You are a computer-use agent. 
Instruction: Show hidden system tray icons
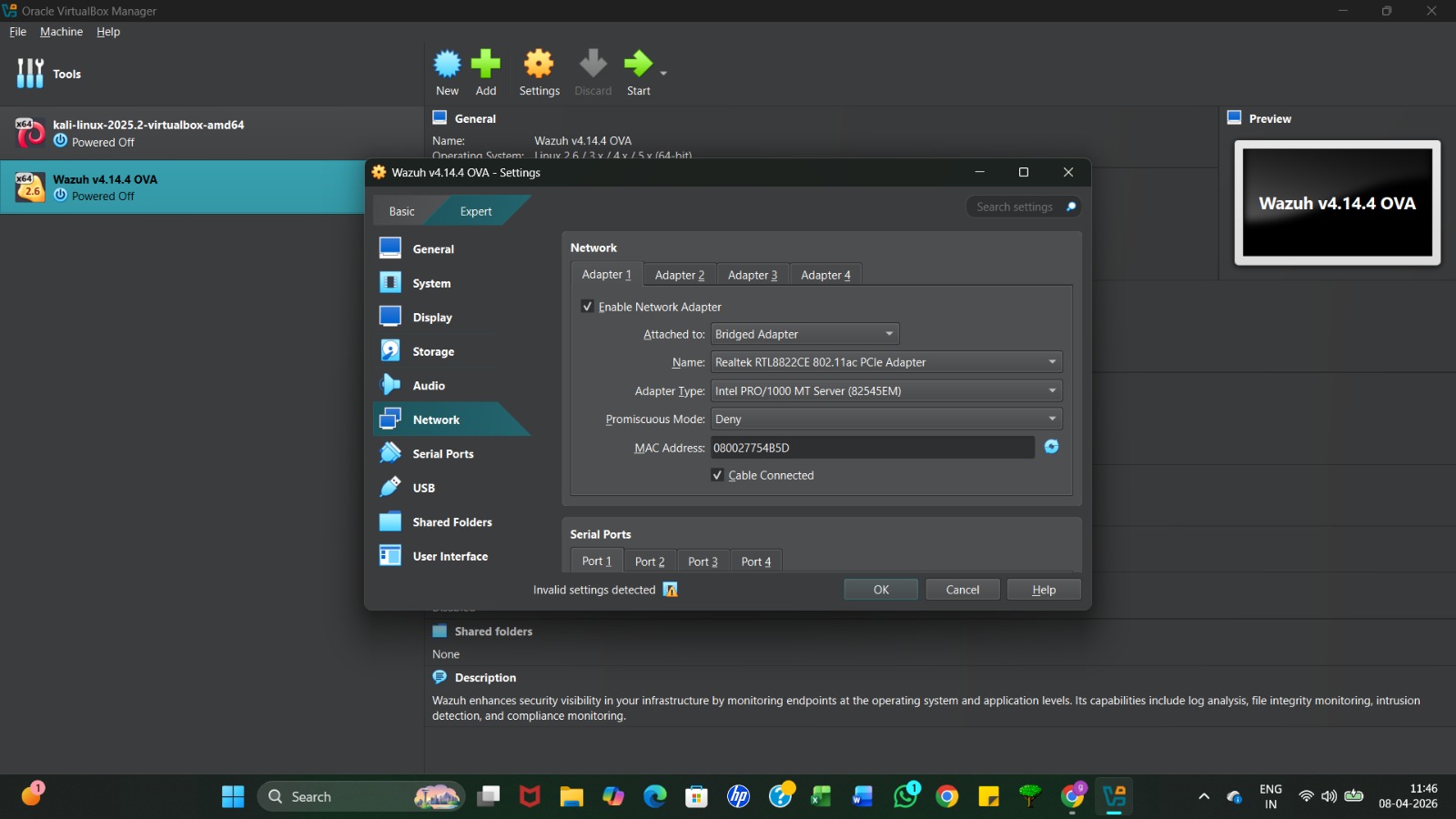1204,796
